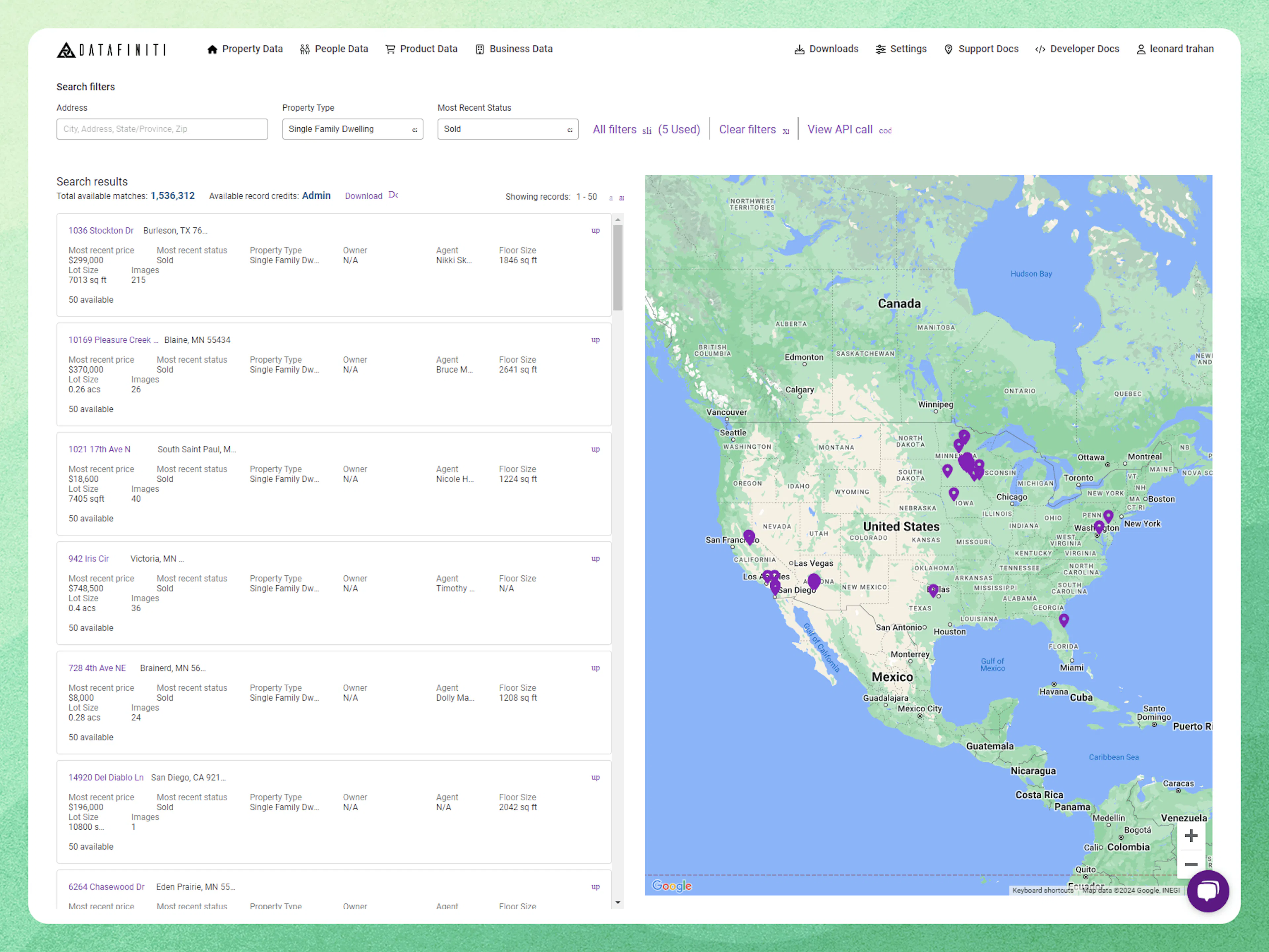
Task: Click the Support Docs location pin icon
Action: pyautogui.click(x=949, y=49)
